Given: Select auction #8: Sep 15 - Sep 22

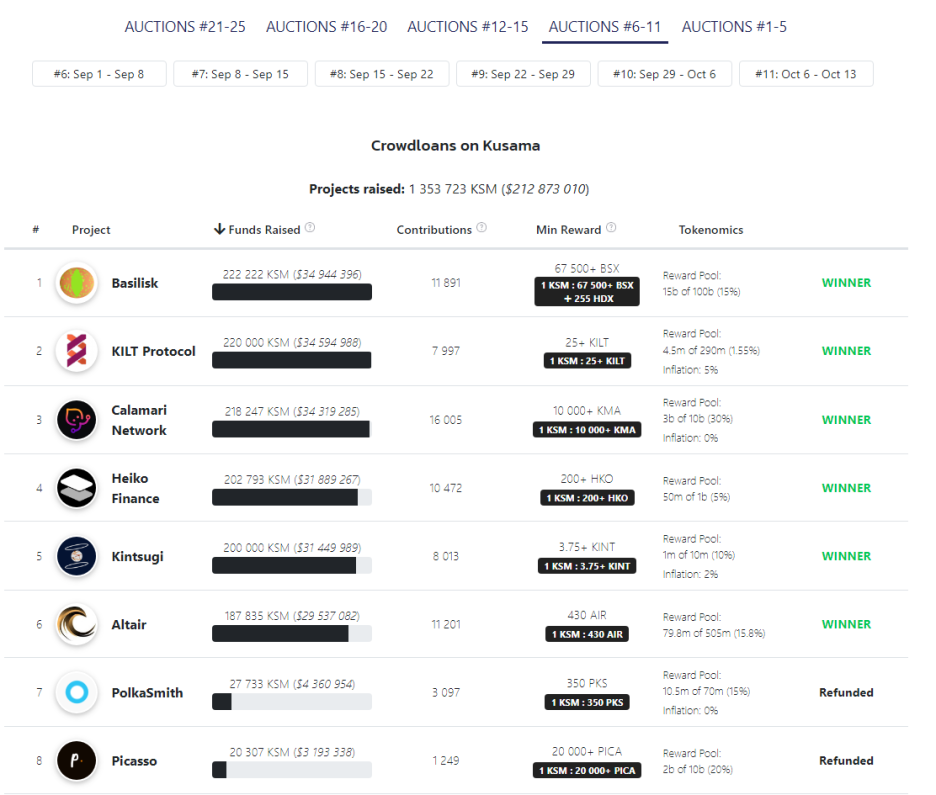Looking at the screenshot, I should coord(382,74).
